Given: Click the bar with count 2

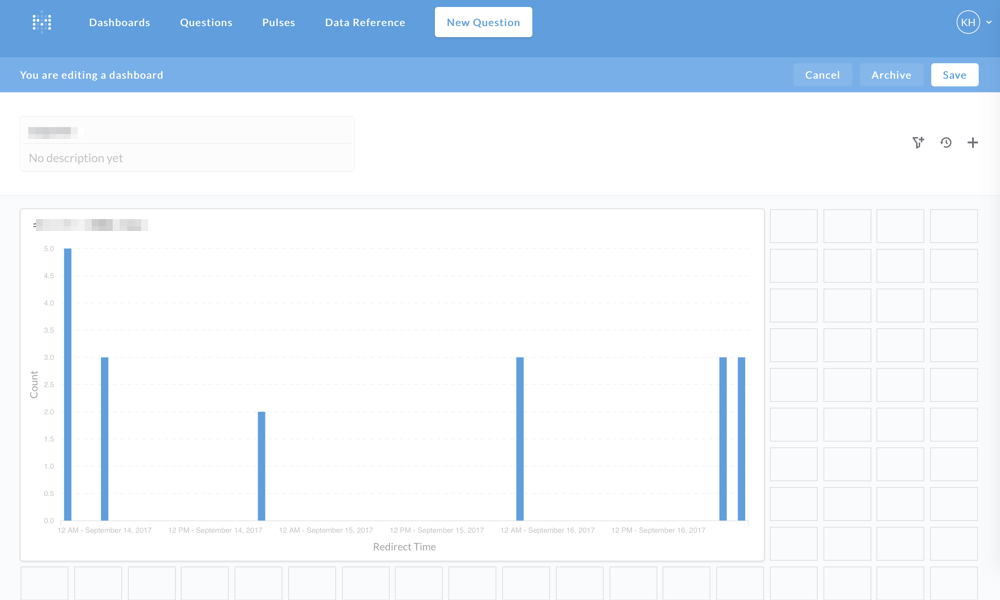Looking at the screenshot, I should click(x=261, y=466).
